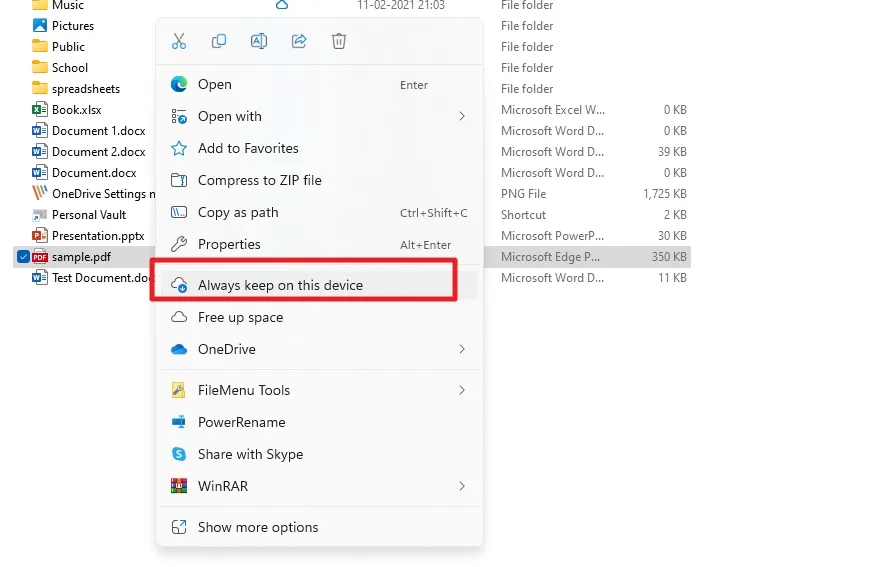The height and width of the screenshot is (567, 876).
Task: Select Add to Favorites
Action: (319, 148)
